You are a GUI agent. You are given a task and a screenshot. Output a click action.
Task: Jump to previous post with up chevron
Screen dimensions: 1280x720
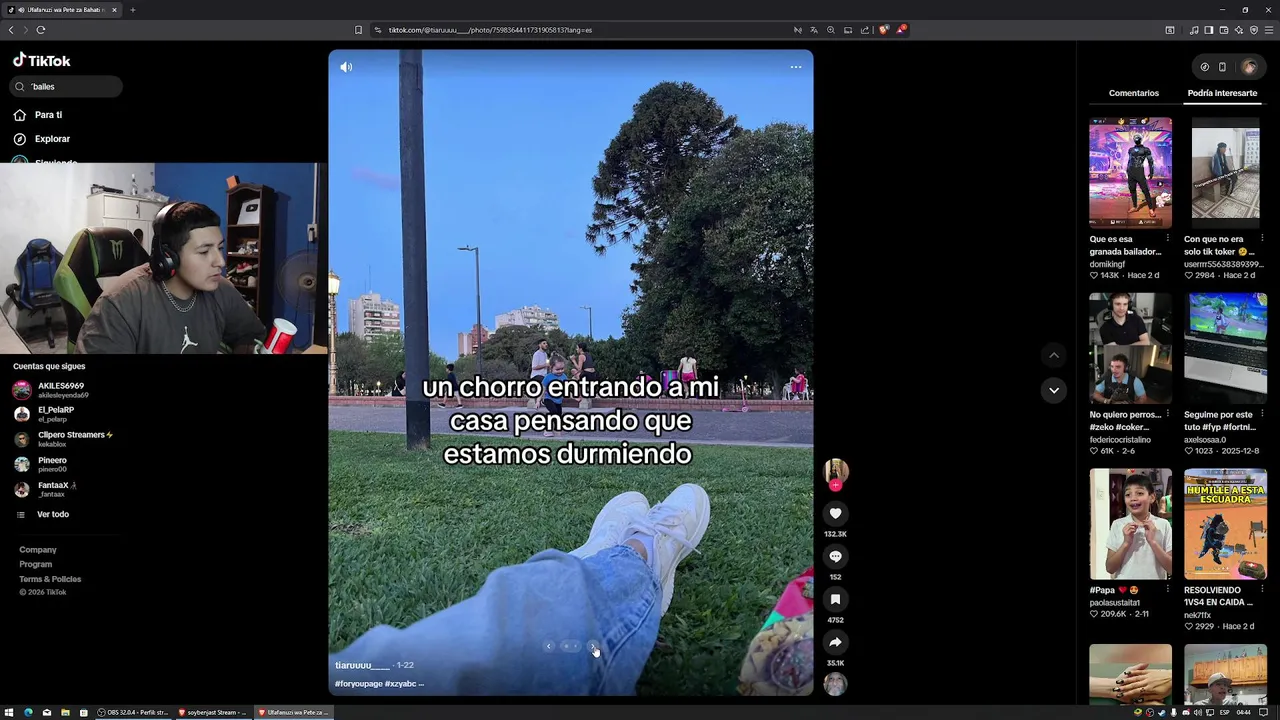[1054, 355]
